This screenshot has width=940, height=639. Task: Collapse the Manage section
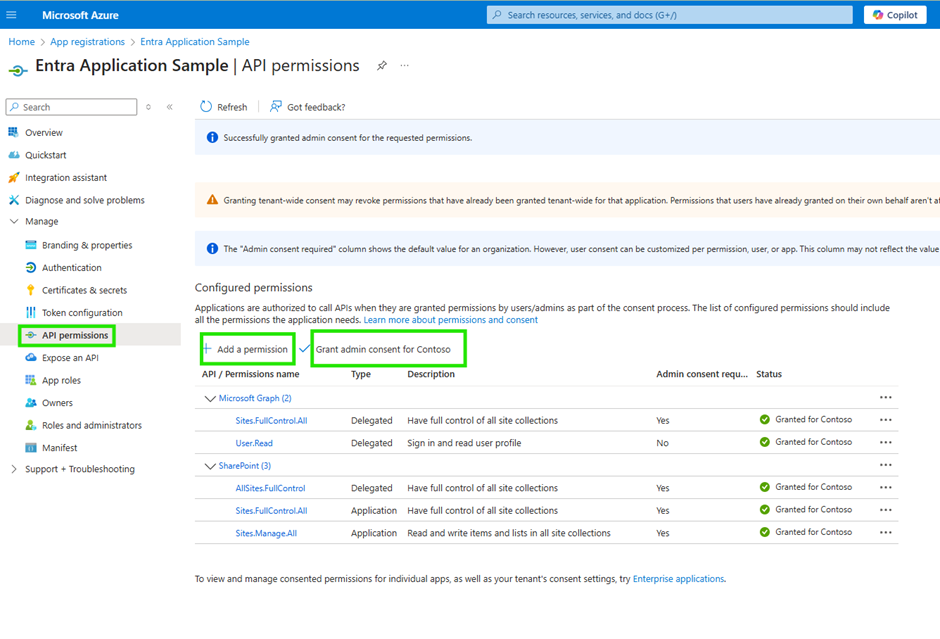pyautogui.click(x=14, y=221)
